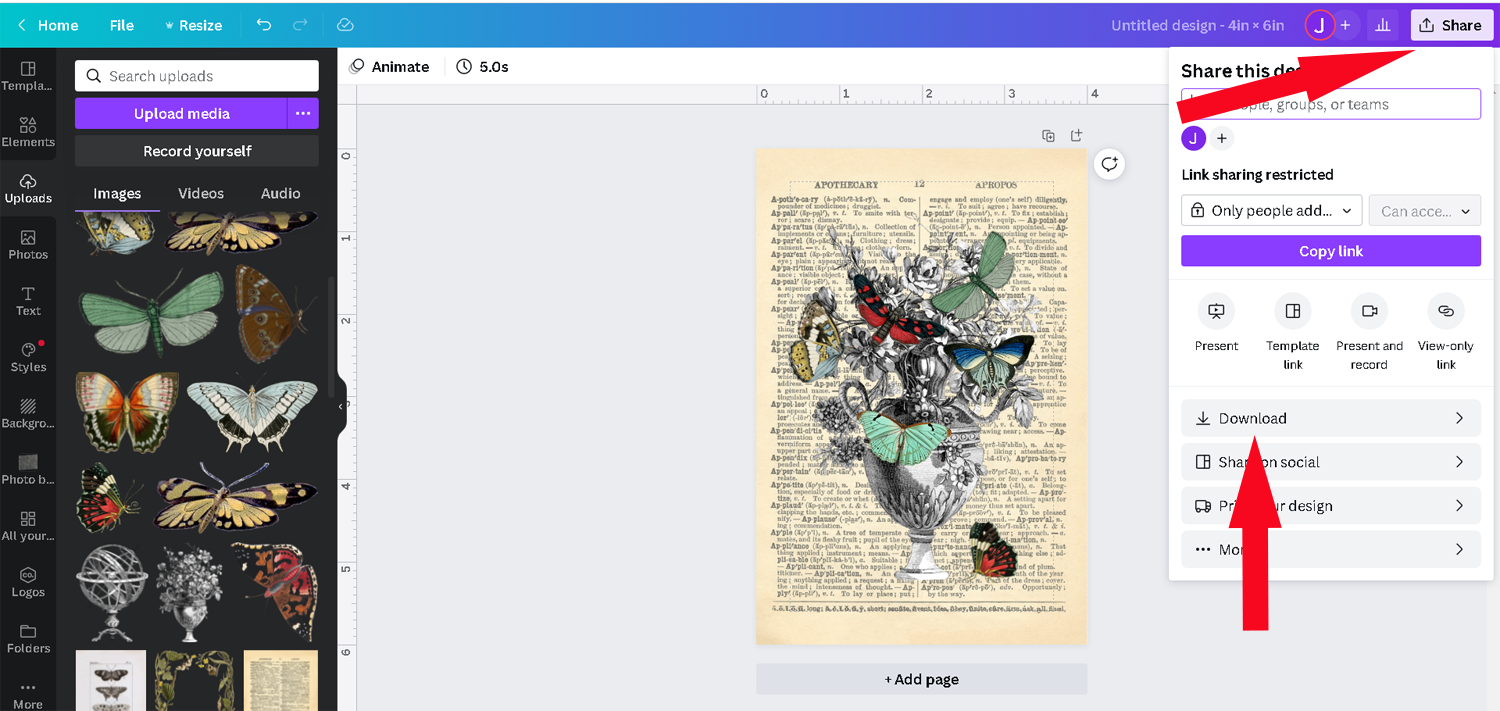The image size is (1500, 711).
Task: Click the butterfly vase design on canvas
Action: click(x=921, y=397)
